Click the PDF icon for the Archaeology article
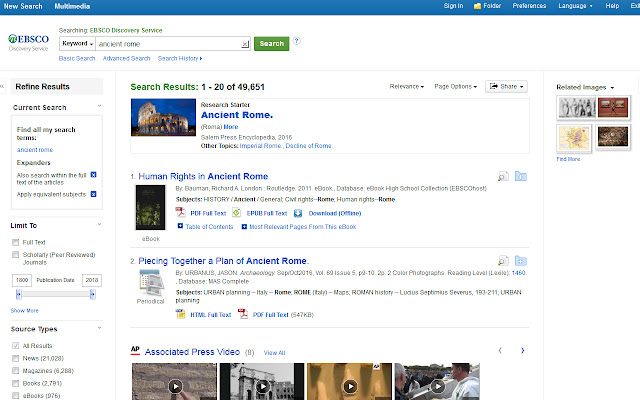 243,314
